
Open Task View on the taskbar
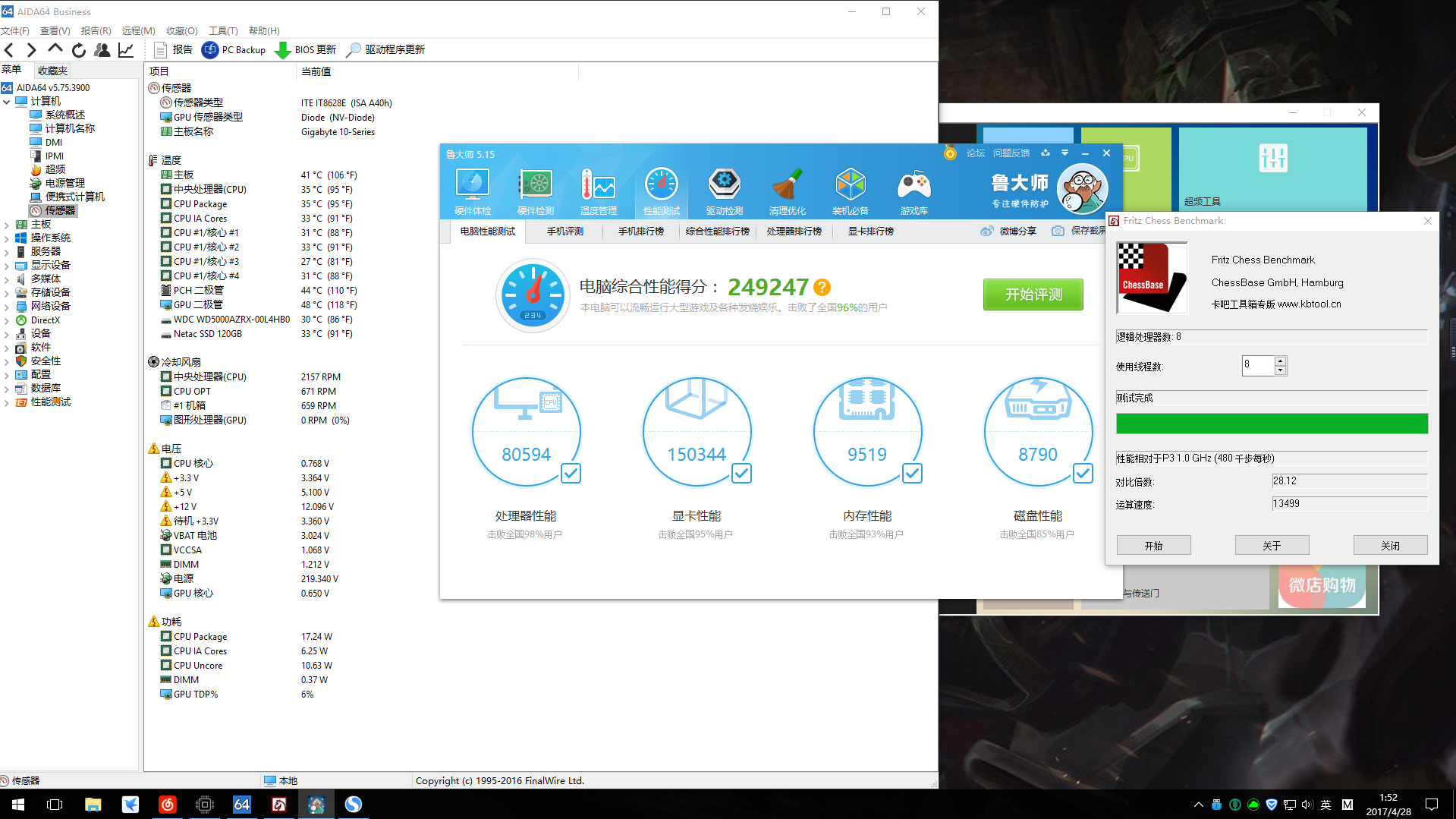click(55, 805)
